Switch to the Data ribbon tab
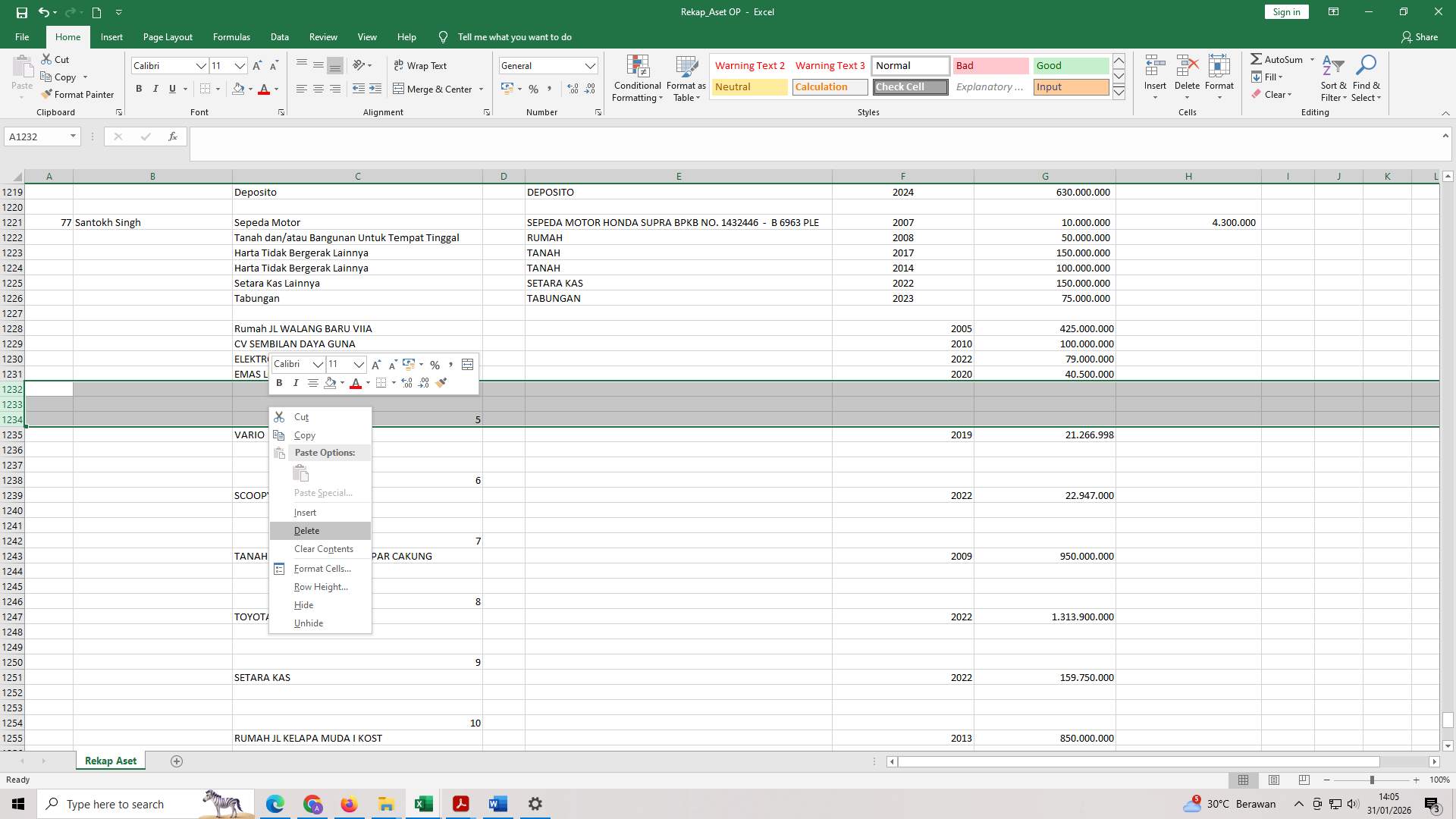 pyautogui.click(x=279, y=36)
